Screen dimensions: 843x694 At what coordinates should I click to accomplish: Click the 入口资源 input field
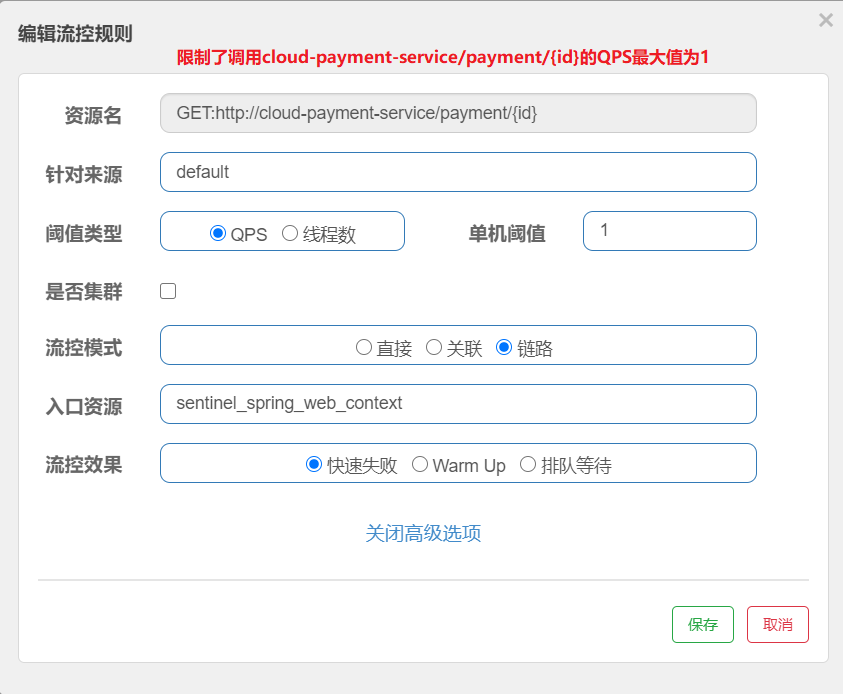pos(458,404)
